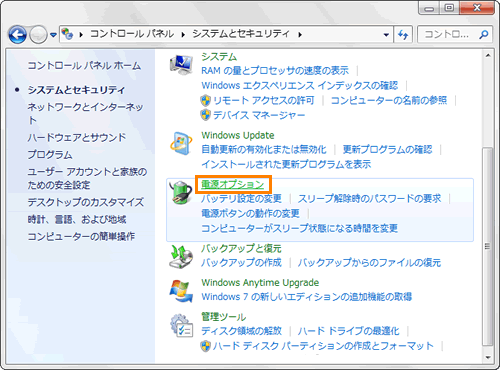Screen dimensions: 500x370
Task: Click コンピューターの名前の参照 link
Action: 389,100
